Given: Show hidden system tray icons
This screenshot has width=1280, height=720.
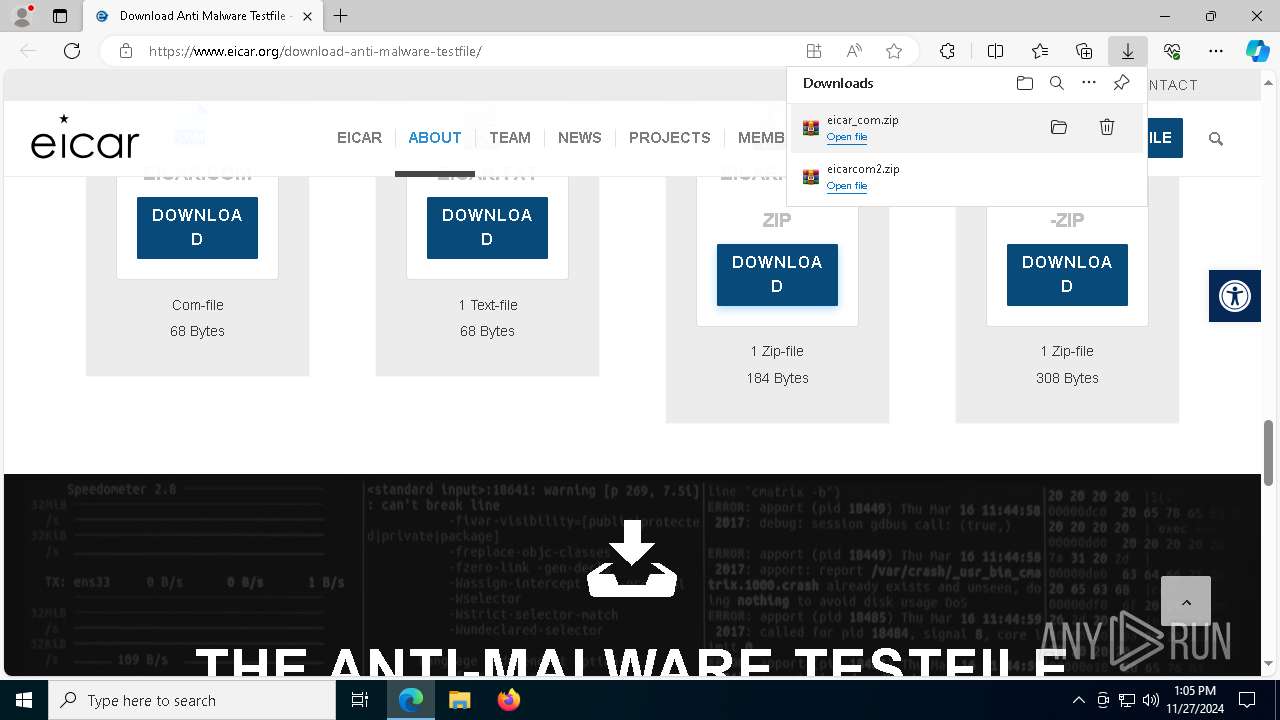Looking at the screenshot, I should [1078, 700].
